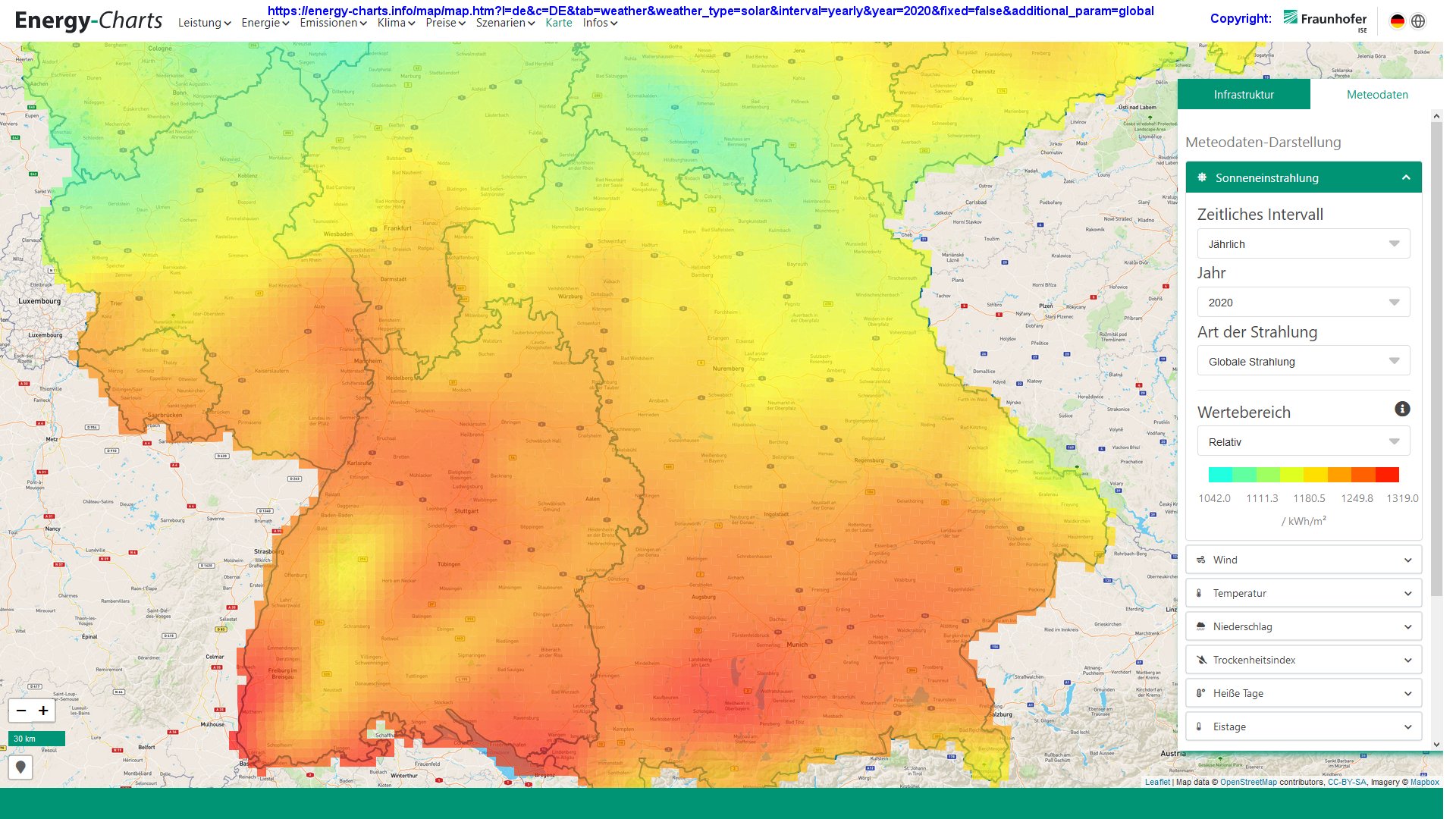Click the Munich label on the map

pyautogui.click(x=797, y=645)
